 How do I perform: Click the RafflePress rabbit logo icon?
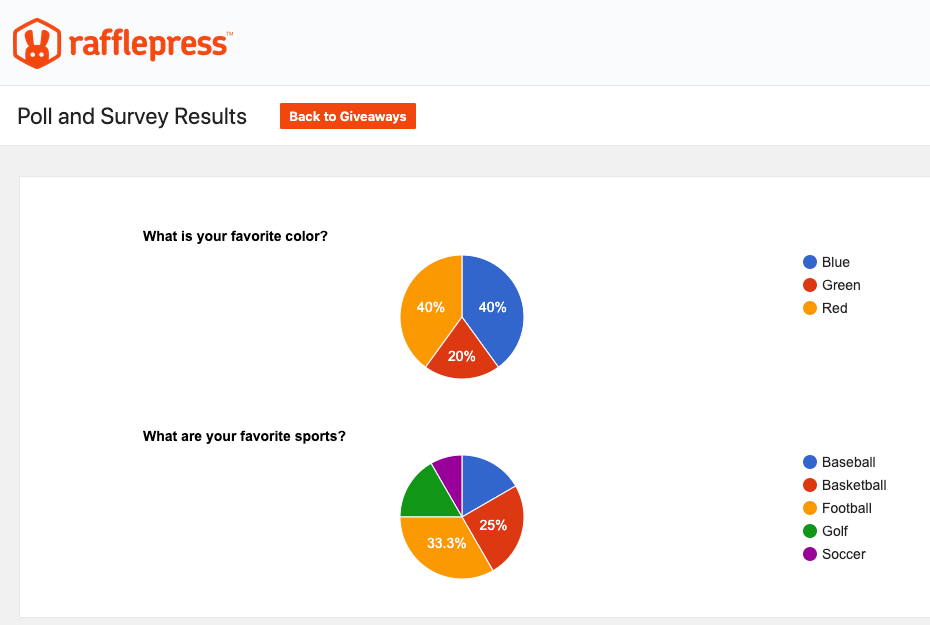tap(37, 43)
